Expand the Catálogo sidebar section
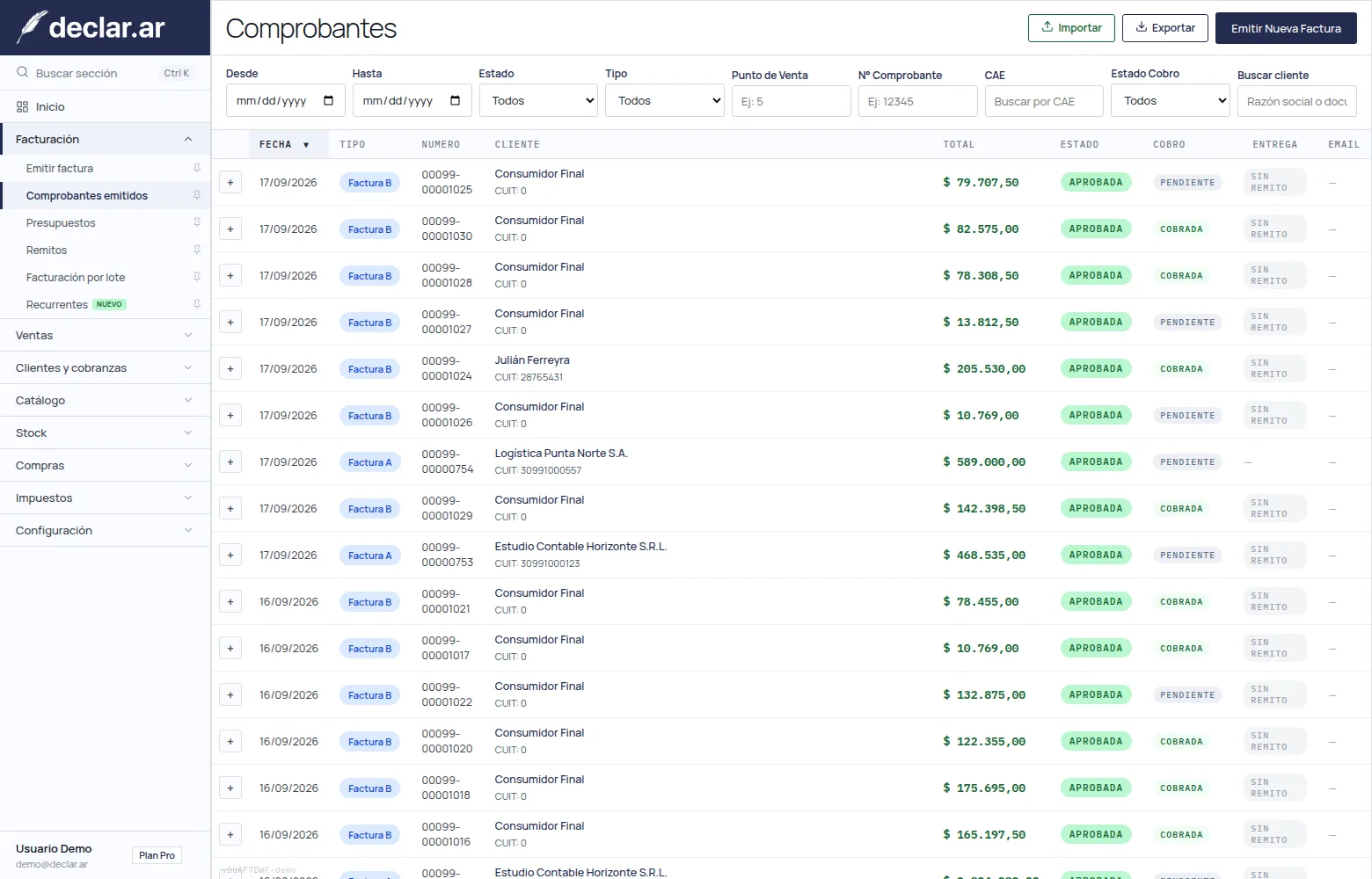This screenshot has width=1372, height=879. 106,400
